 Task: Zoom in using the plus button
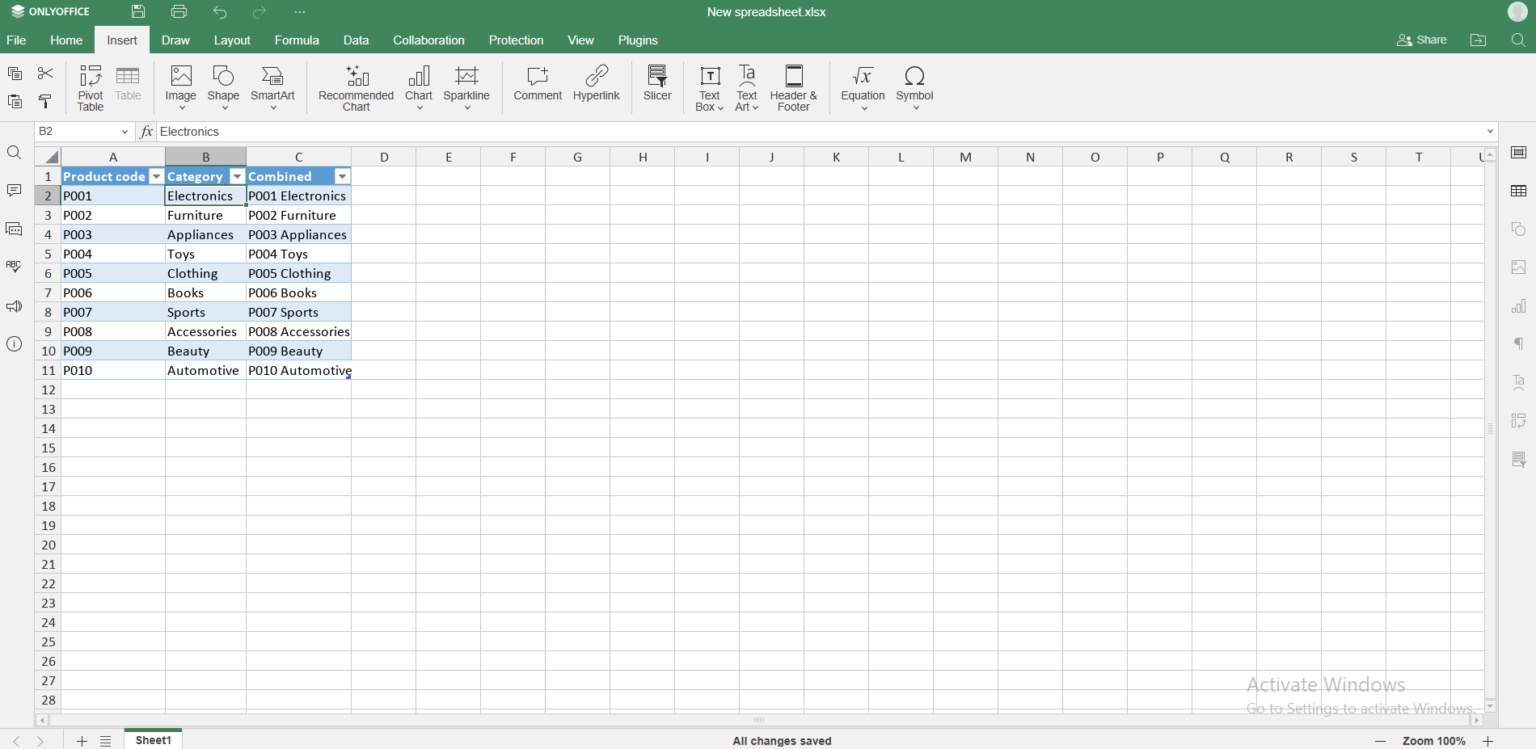(x=1487, y=741)
